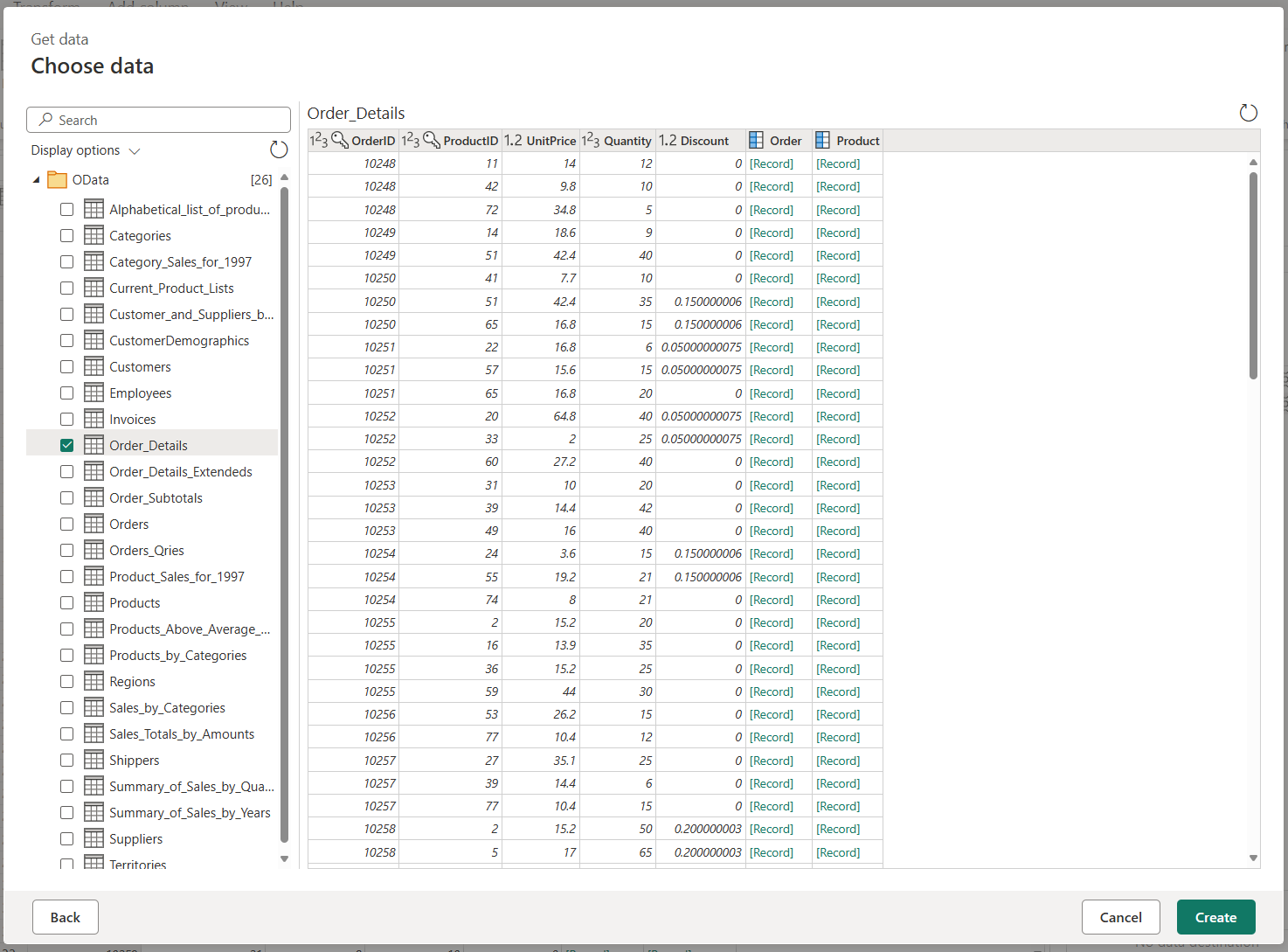Click the Create button
This screenshot has width=1288, height=952.
pos(1216,917)
